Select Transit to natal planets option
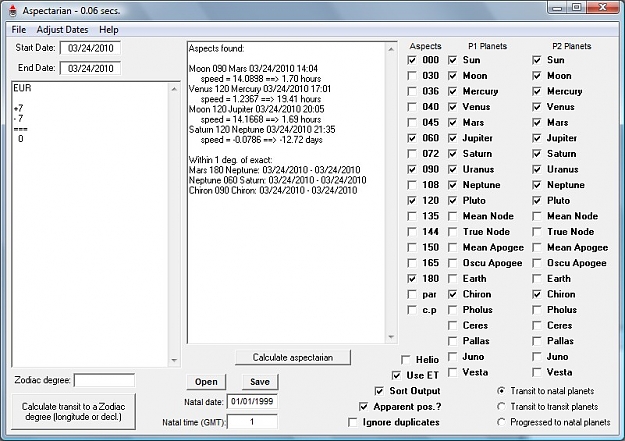This screenshot has width=625, height=441. click(x=501, y=391)
